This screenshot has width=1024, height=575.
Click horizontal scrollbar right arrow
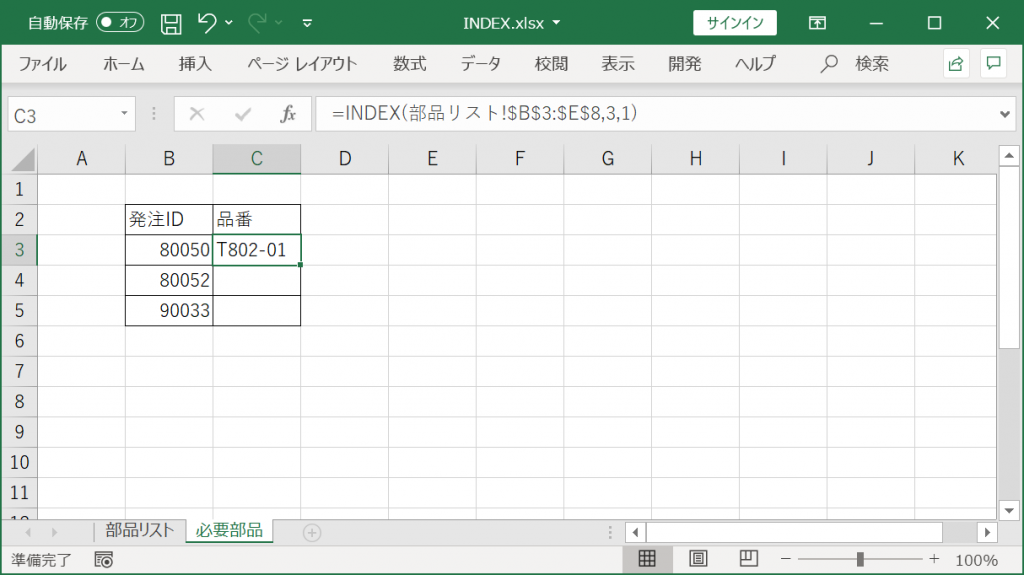pyautogui.click(x=987, y=533)
